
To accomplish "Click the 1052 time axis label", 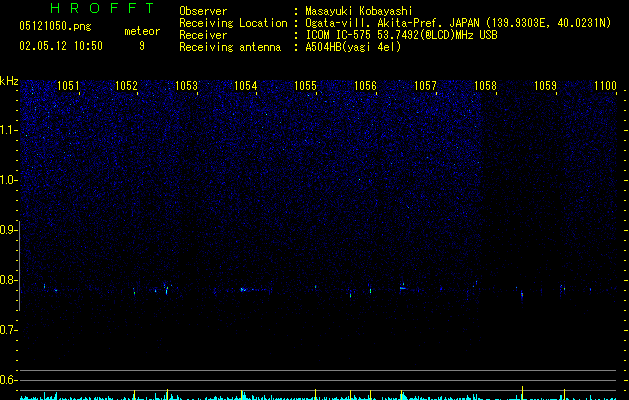I will click(x=126, y=86).
